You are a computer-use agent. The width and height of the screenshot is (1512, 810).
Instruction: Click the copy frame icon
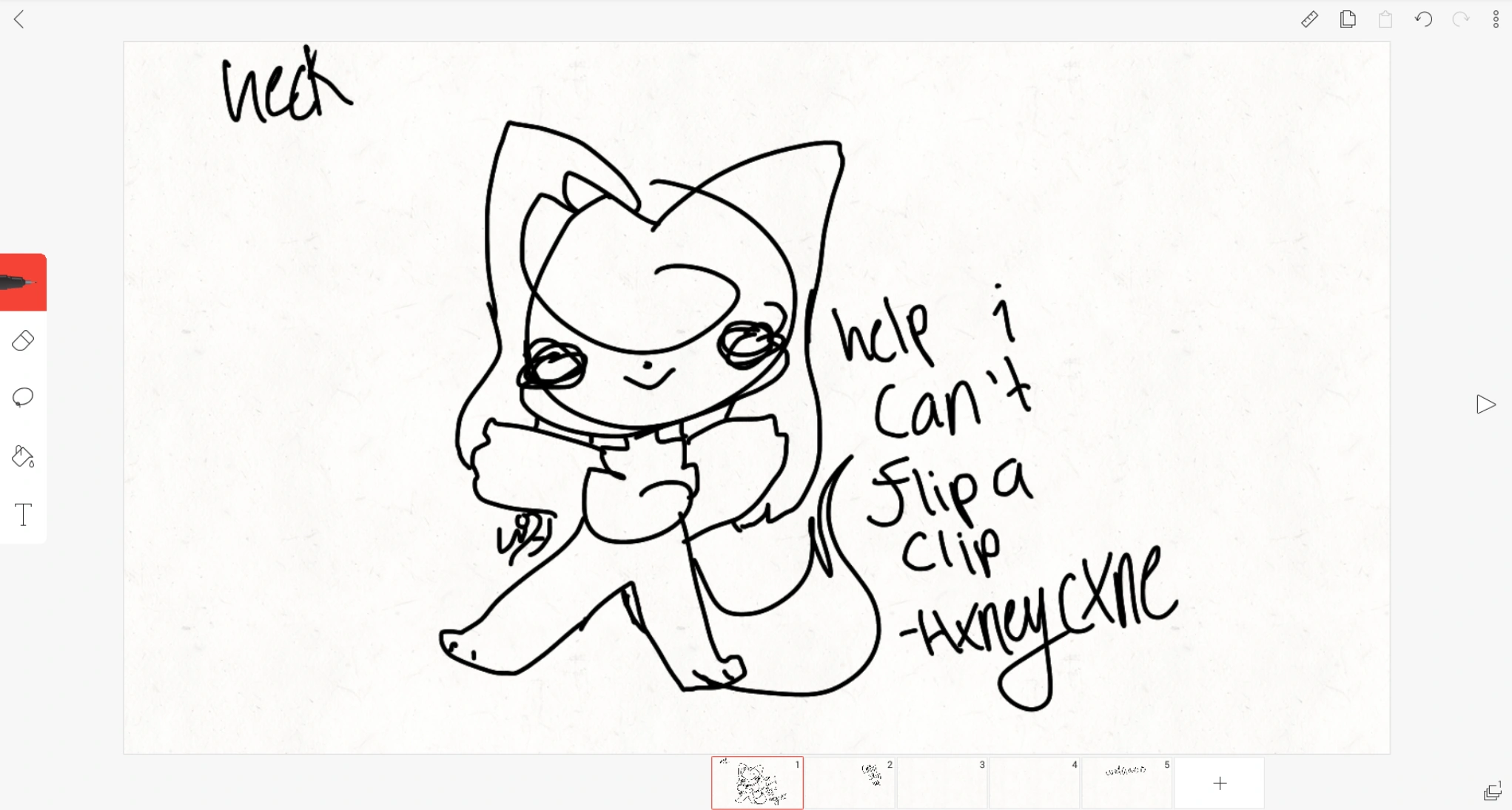[1348, 19]
